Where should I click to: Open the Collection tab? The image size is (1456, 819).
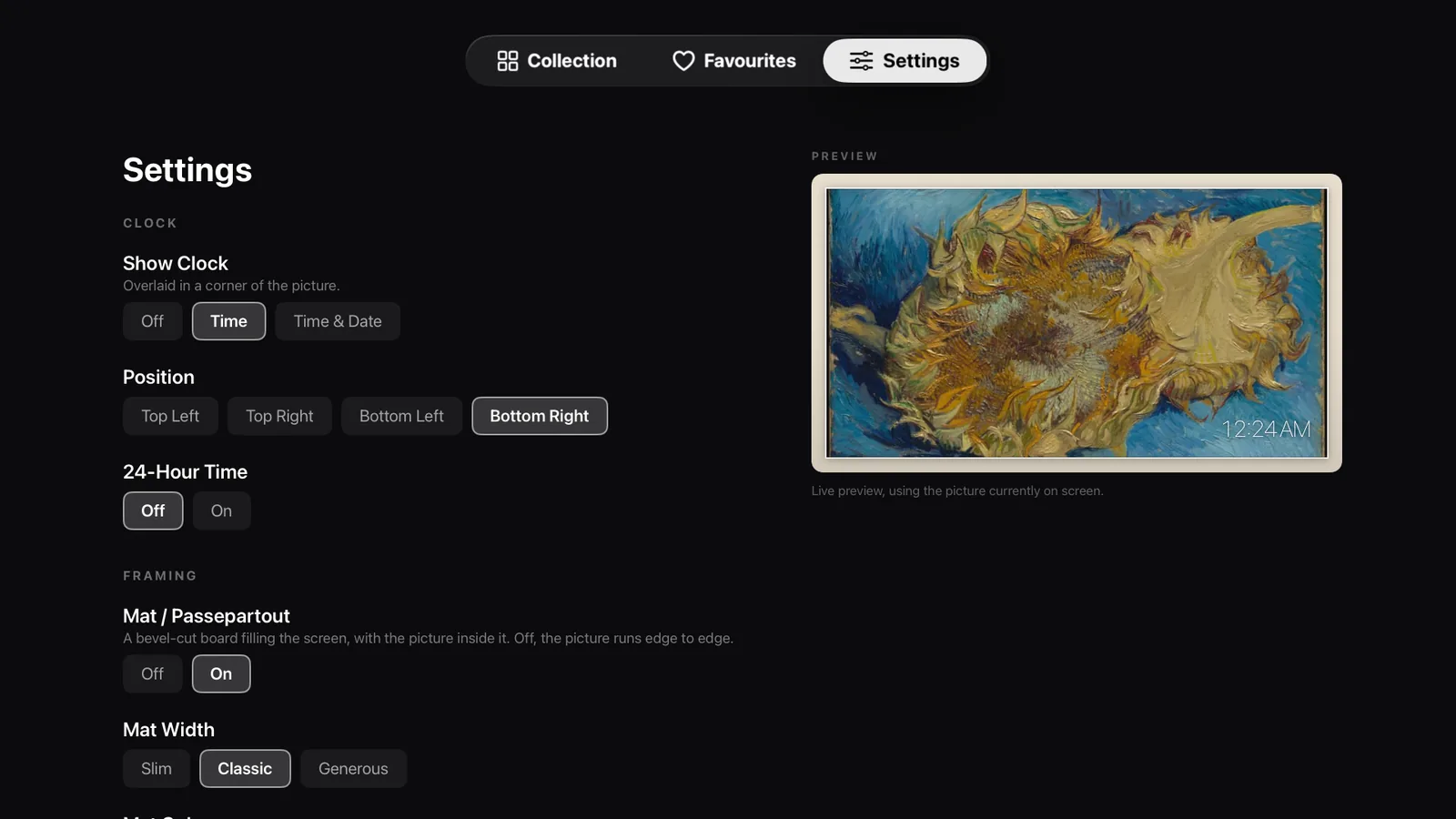tap(557, 61)
